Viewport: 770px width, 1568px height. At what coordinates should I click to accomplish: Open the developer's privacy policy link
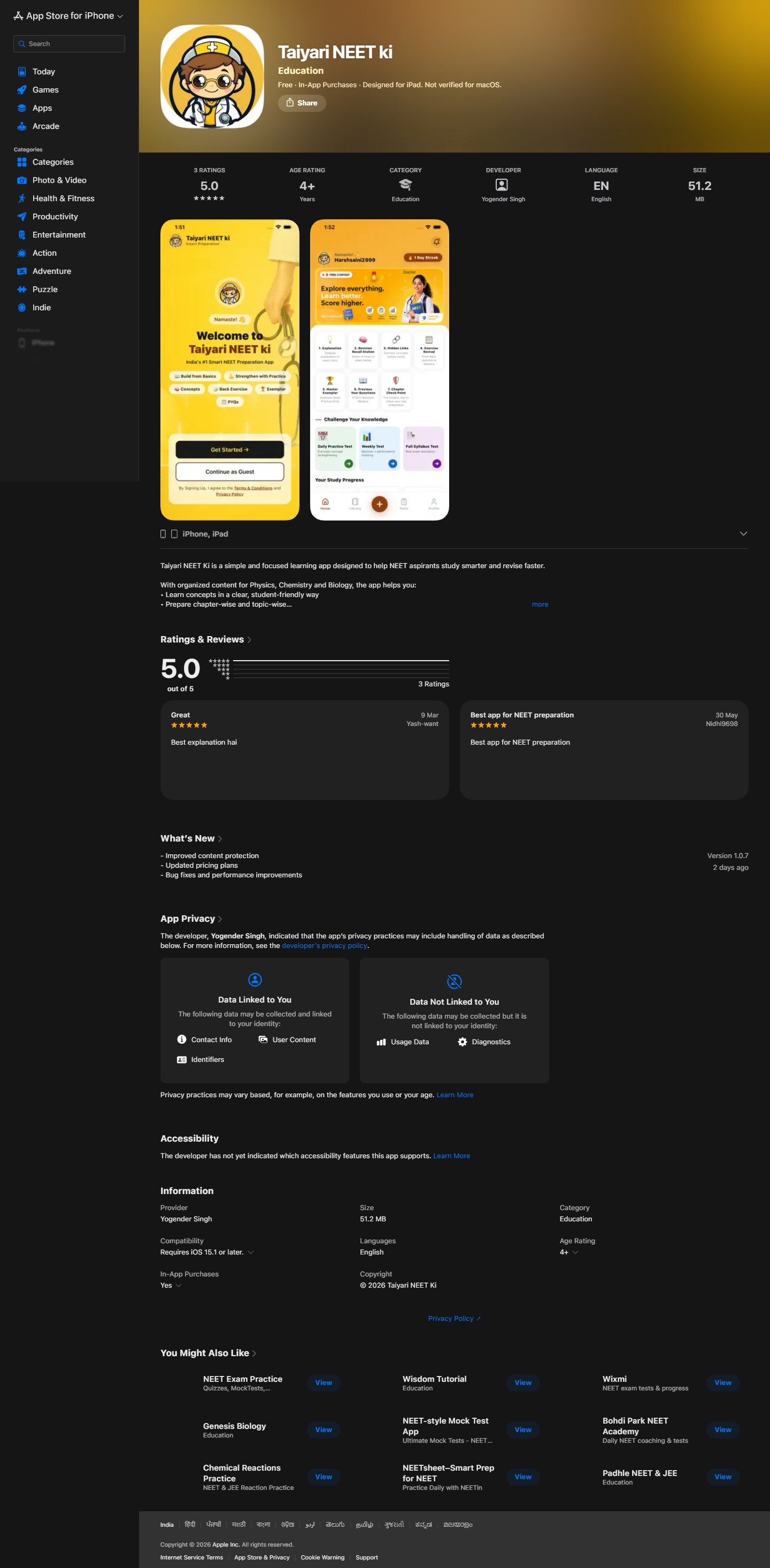coord(325,946)
